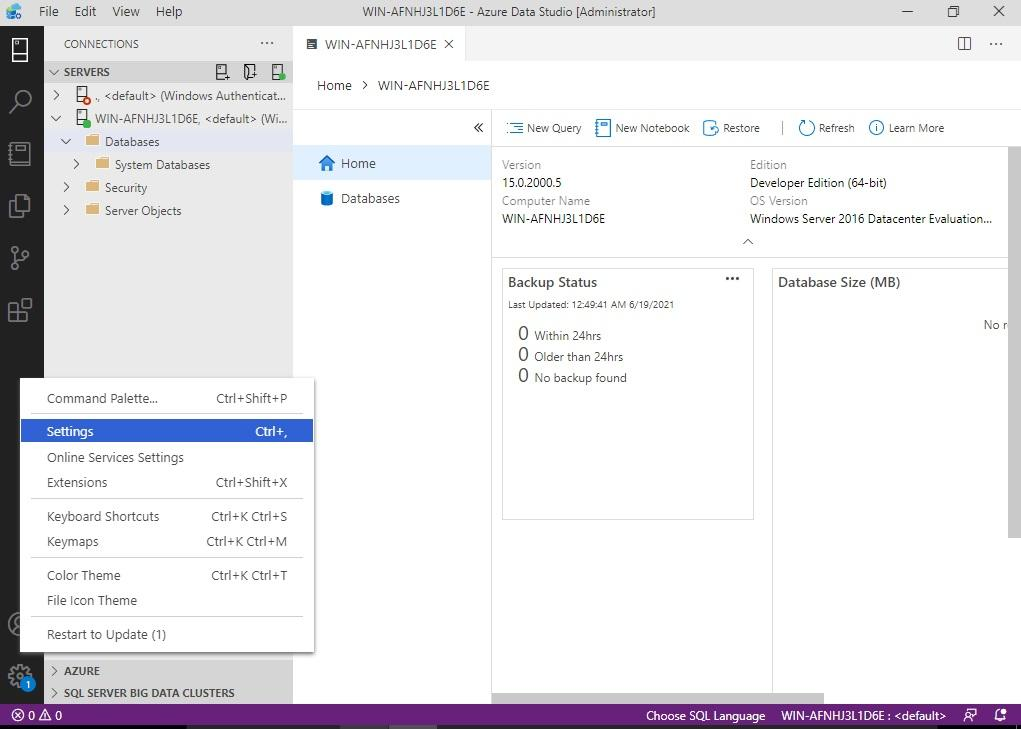Open the Source Control icon
Viewport: 1021px width, 729px height.
click(x=20, y=258)
